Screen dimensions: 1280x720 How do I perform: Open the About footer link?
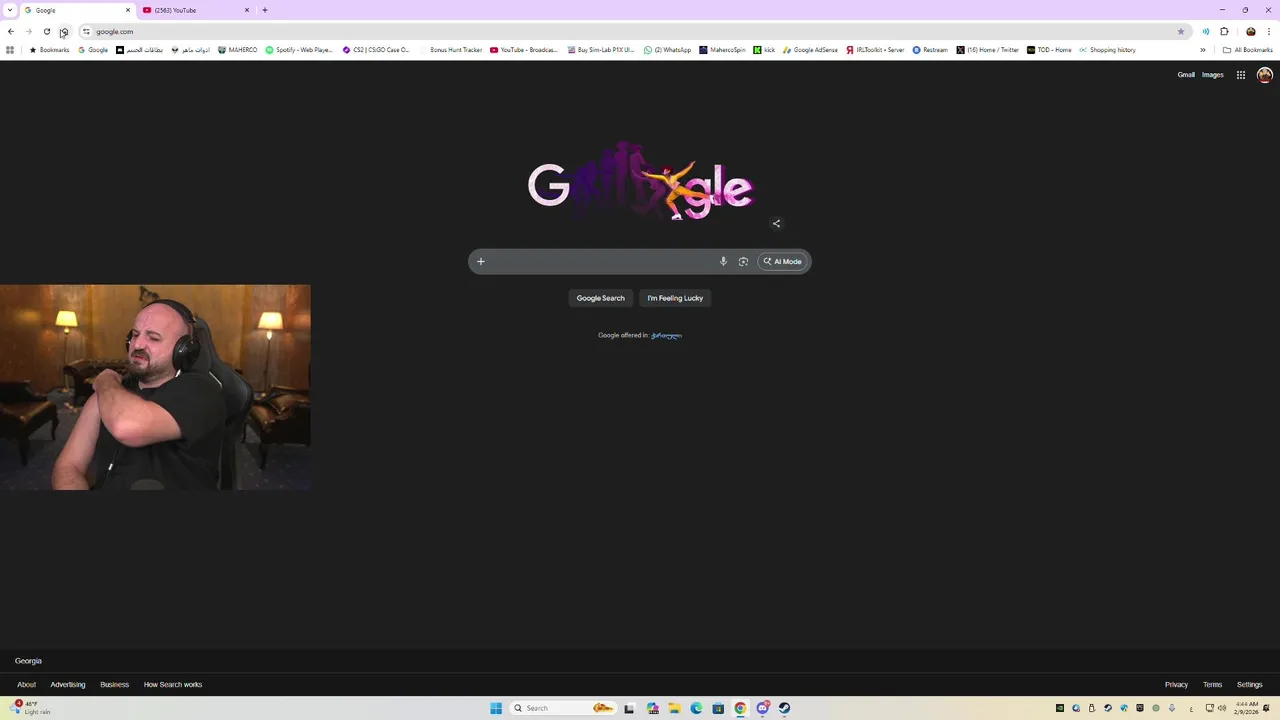coord(26,685)
